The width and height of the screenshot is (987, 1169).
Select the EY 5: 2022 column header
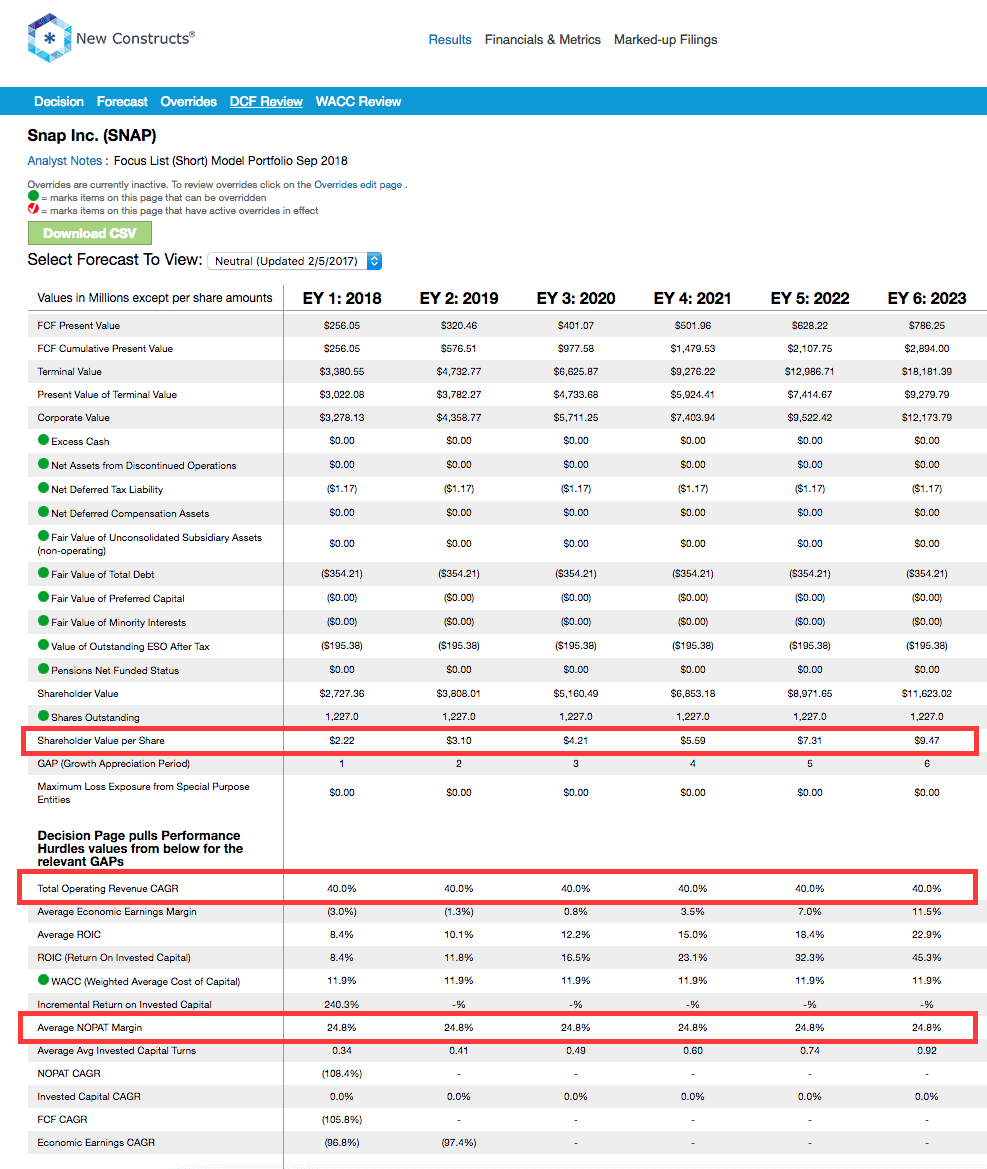coord(810,298)
